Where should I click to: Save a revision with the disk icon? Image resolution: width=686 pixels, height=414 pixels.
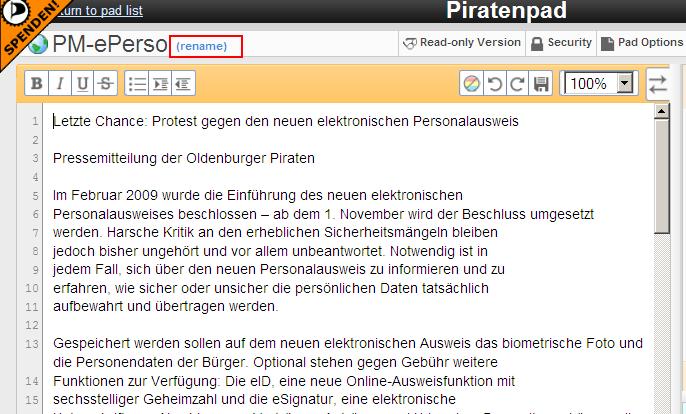point(541,83)
